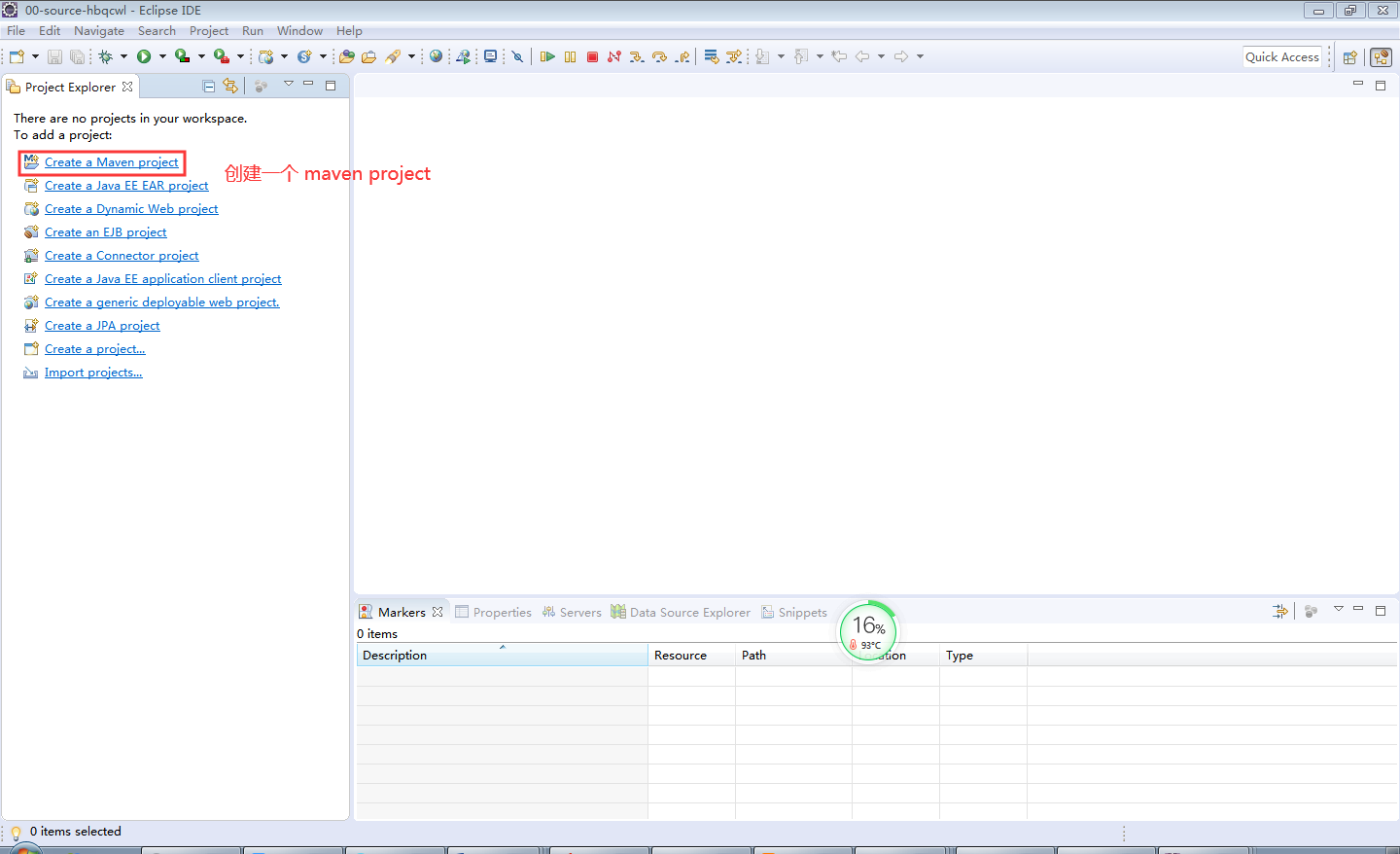Click the Next Annotation toolbar icon
The width and height of the screenshot is (1400, 854).
click(762, 56)
